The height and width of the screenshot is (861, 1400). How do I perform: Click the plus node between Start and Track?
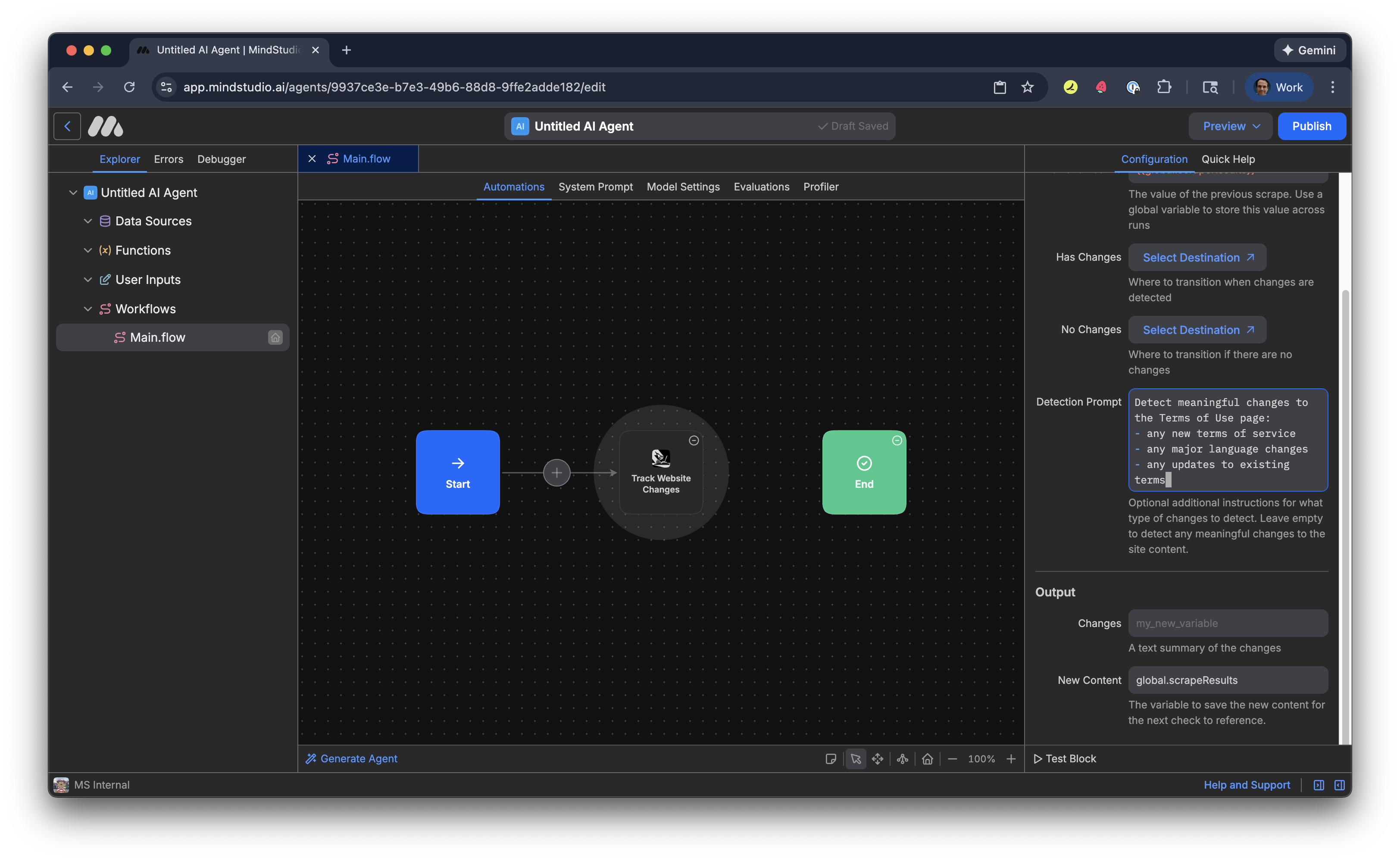point(556,472)
